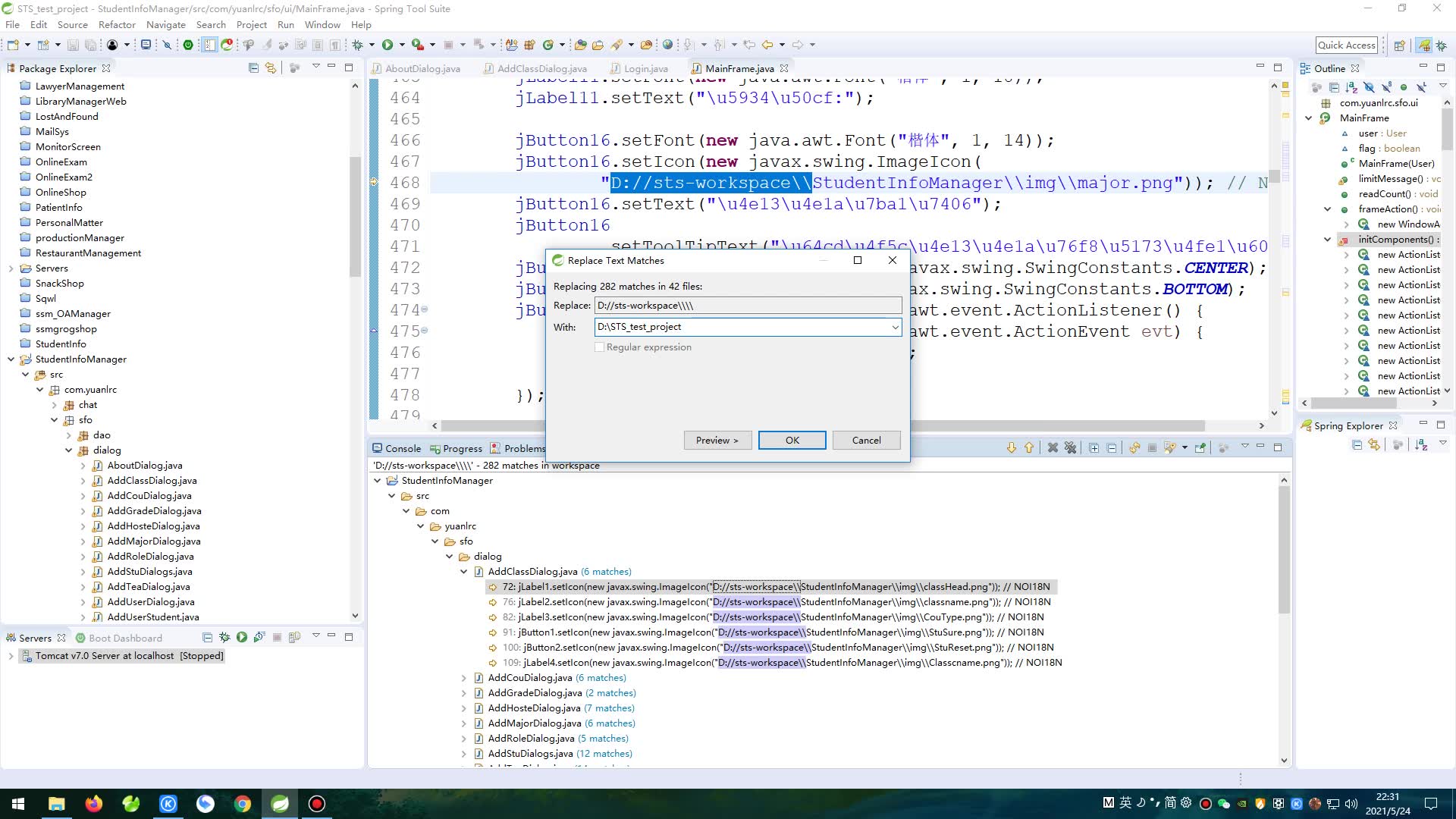Open the Navigate menu
Image resolution: width=1456 pixels, height=819 pixels.
point(165,24)
